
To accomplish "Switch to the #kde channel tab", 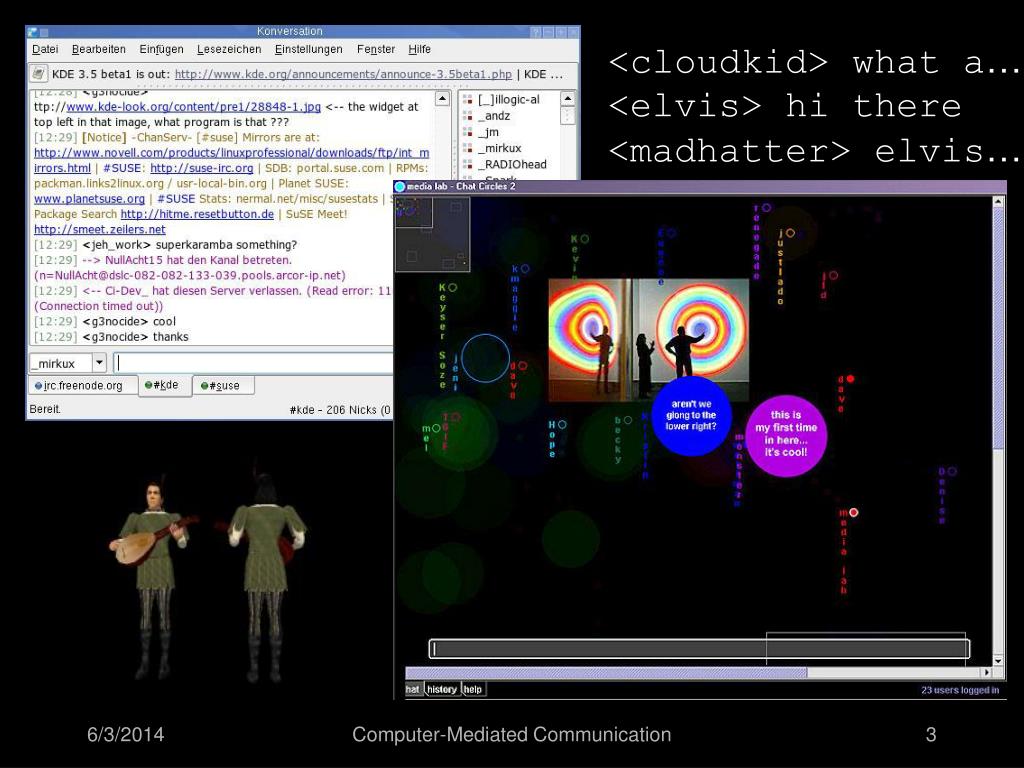I will pyautogui.click(x=166, y=385).
